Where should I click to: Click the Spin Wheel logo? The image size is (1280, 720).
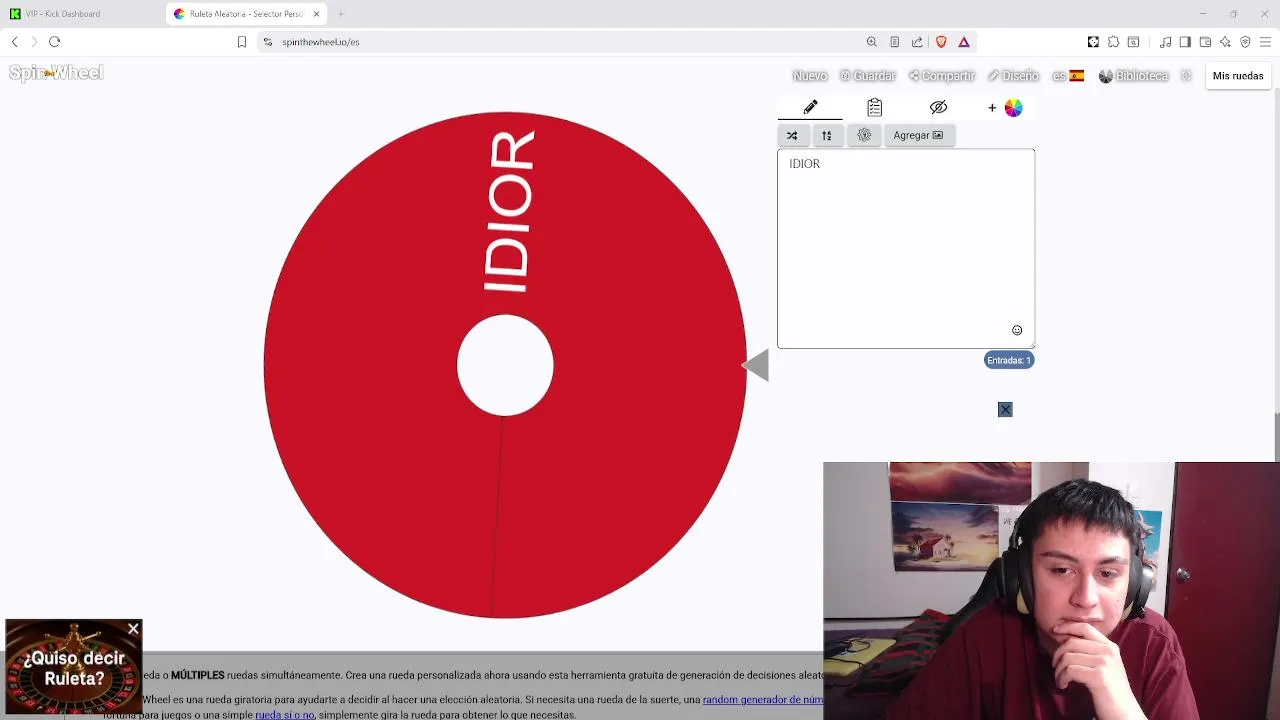[56, 73]
